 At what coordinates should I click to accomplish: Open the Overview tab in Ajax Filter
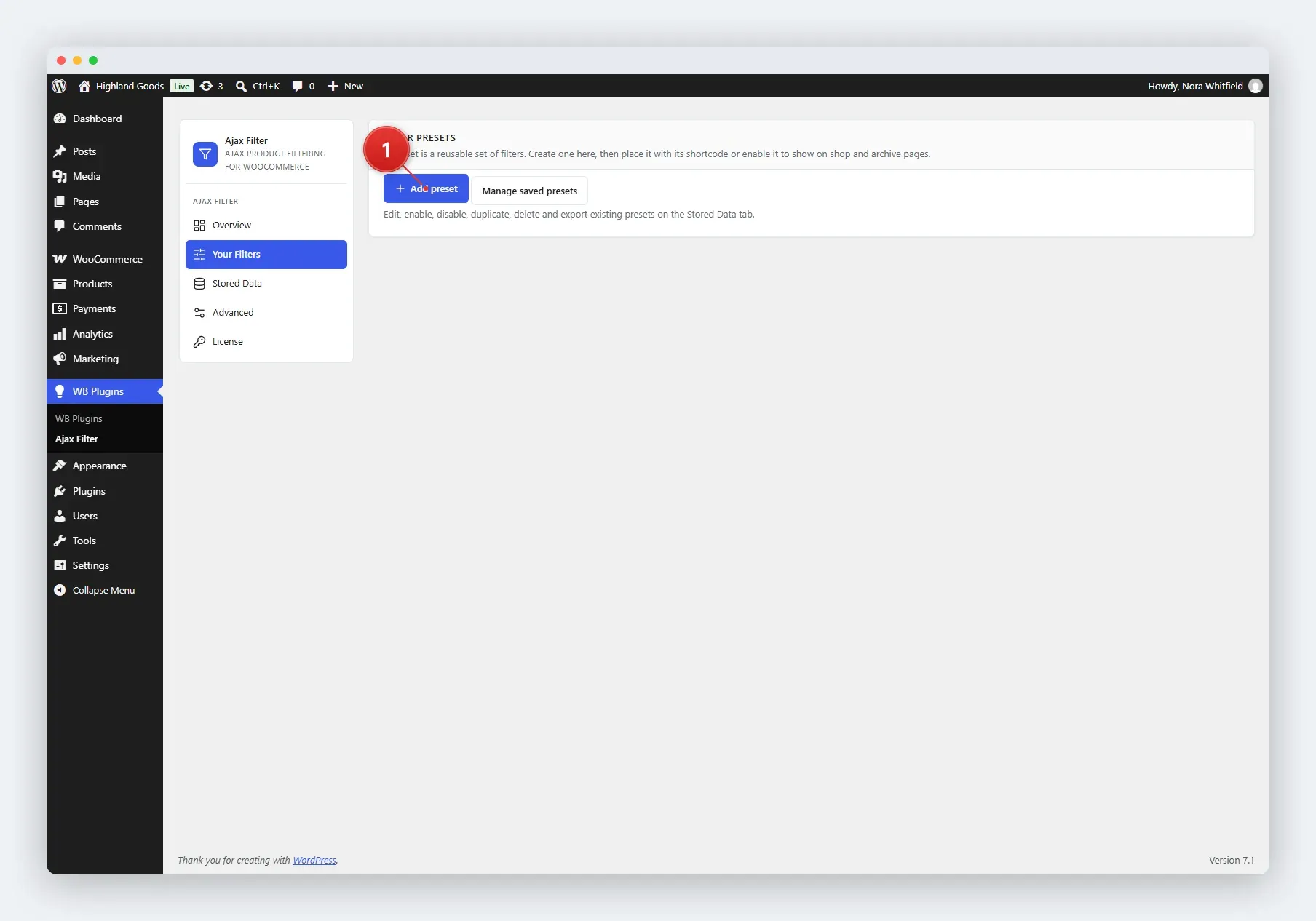click(266, 226)
